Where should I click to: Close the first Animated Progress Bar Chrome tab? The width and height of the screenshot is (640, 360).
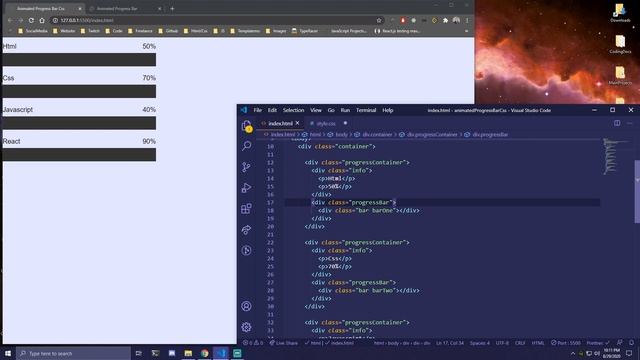(80, 9)
